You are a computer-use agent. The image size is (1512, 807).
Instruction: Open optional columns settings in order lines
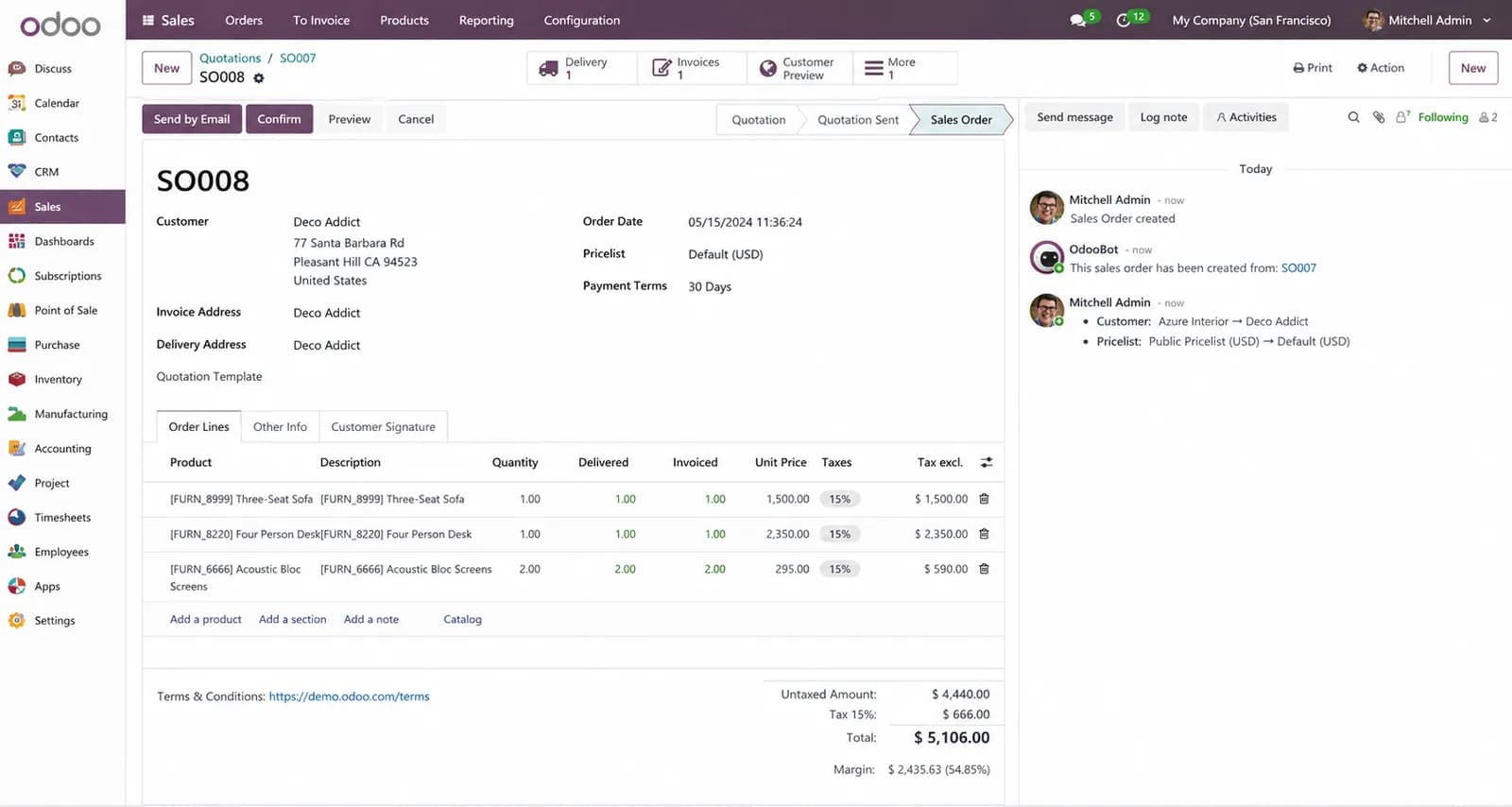(987, 463)
